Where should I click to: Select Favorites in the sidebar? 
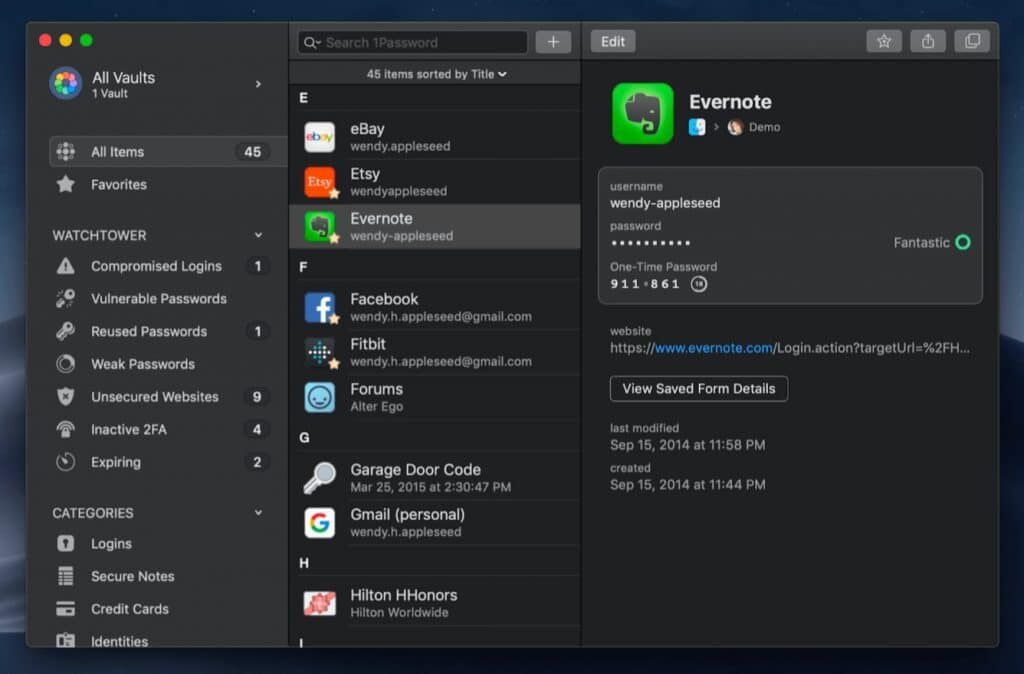tap(119, 184)
